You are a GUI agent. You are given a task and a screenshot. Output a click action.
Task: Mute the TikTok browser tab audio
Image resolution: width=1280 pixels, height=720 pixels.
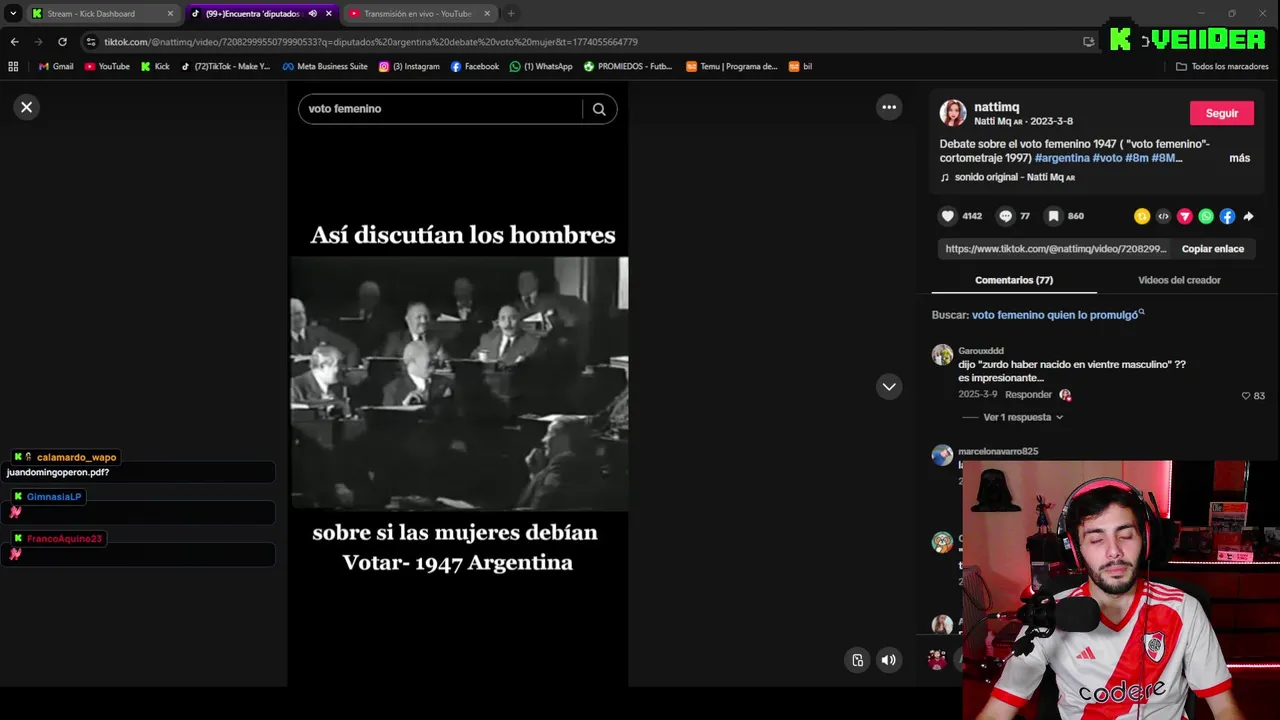312,14
